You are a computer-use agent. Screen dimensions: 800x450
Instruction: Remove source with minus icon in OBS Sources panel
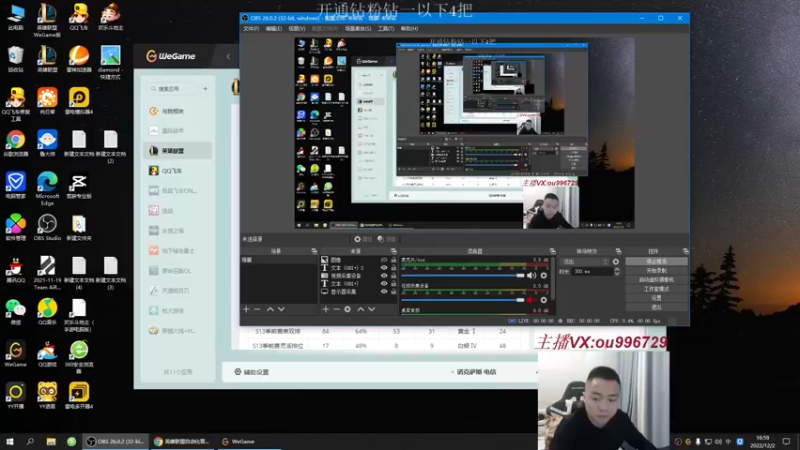point(336,309)
